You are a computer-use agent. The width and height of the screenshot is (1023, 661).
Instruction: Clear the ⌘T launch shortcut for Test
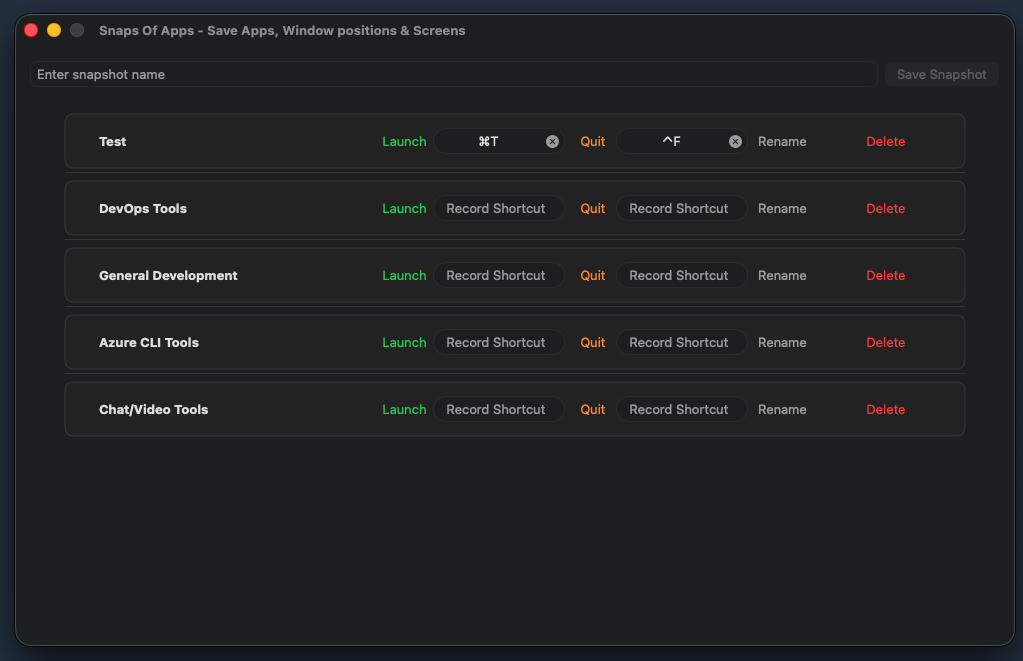point(551,141)
